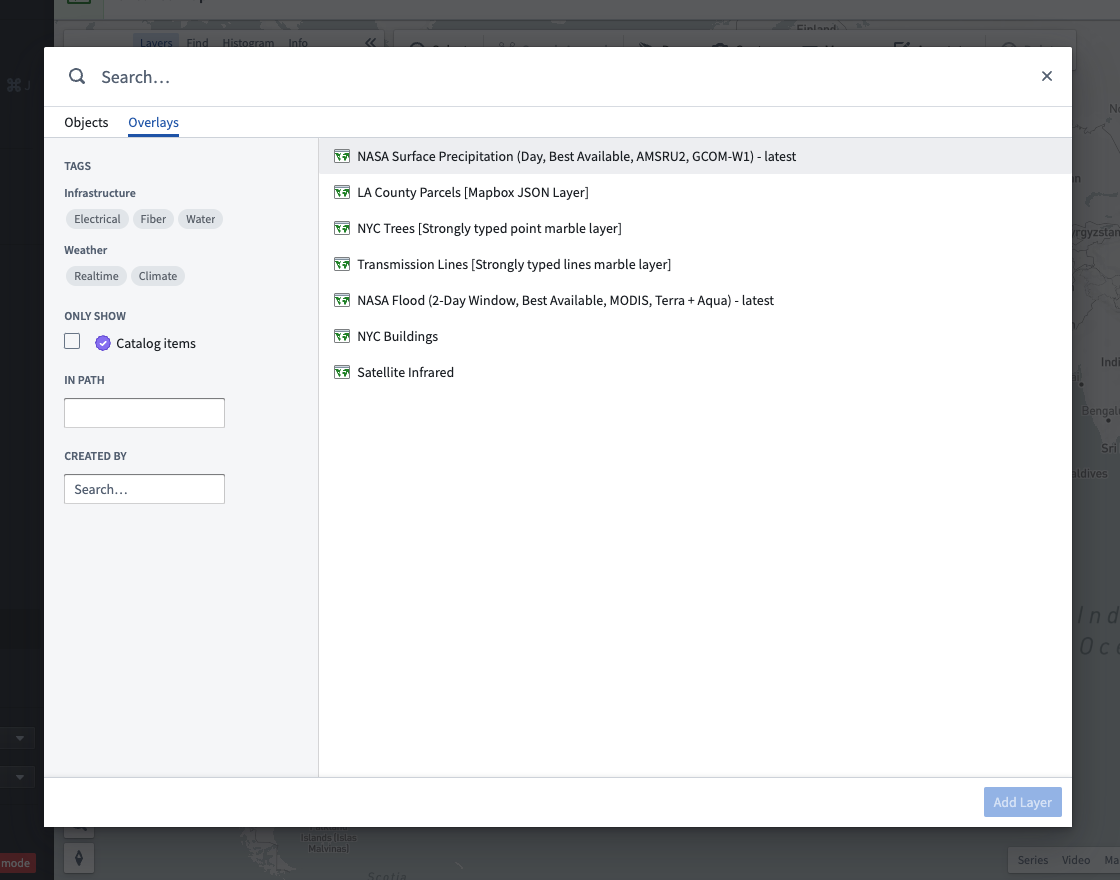
Task: Click the compass icon on the map
Action: point(79,857)
